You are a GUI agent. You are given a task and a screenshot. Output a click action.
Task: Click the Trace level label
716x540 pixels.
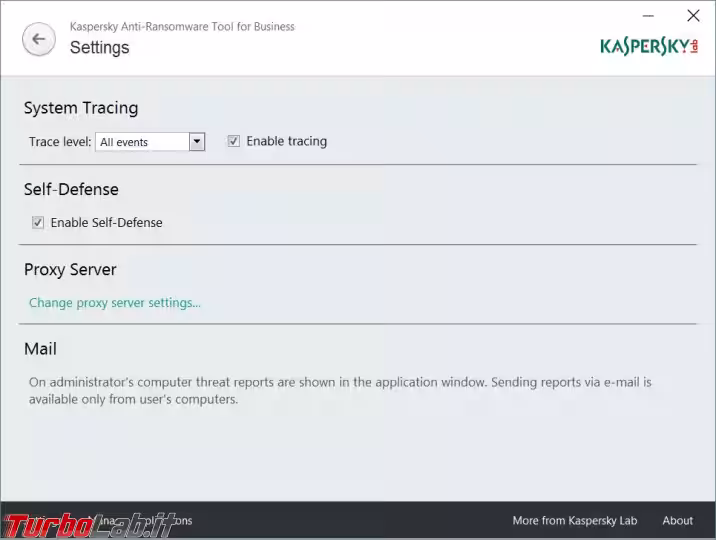click(60, 142)
